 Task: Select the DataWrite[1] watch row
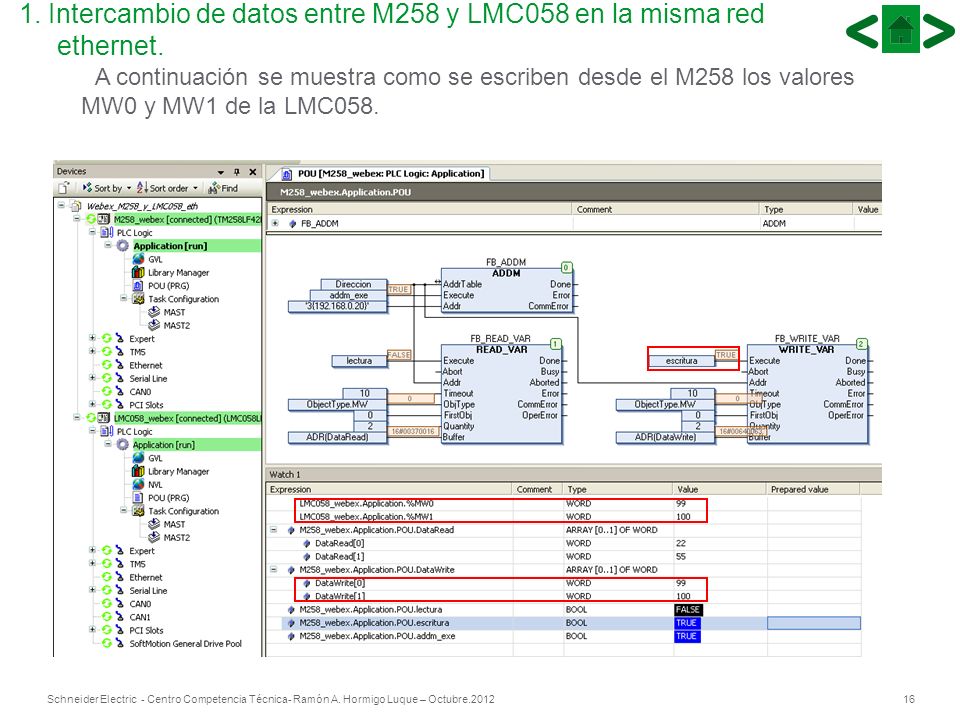[x=563, y=596]
